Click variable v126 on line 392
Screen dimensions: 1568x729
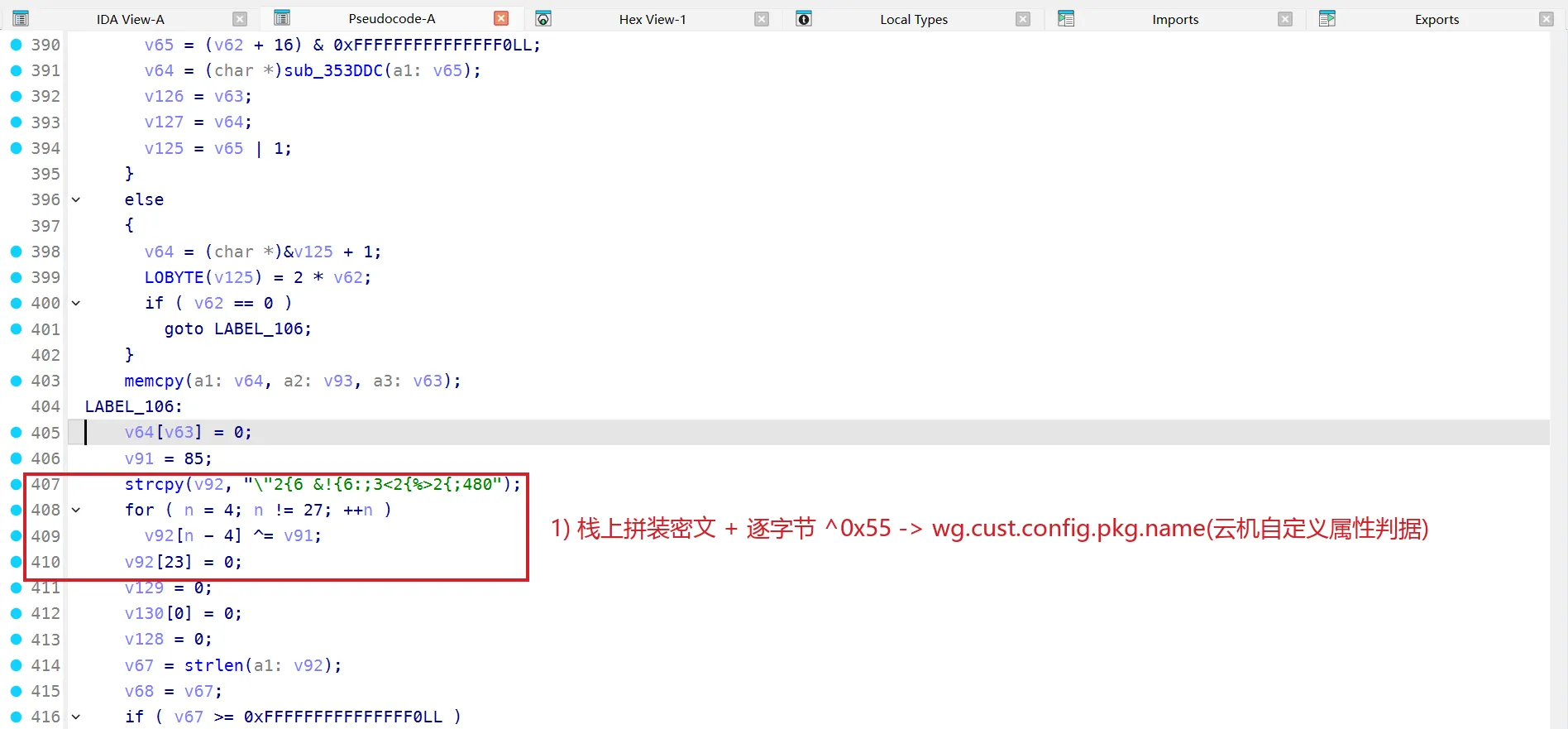point(164,96)
